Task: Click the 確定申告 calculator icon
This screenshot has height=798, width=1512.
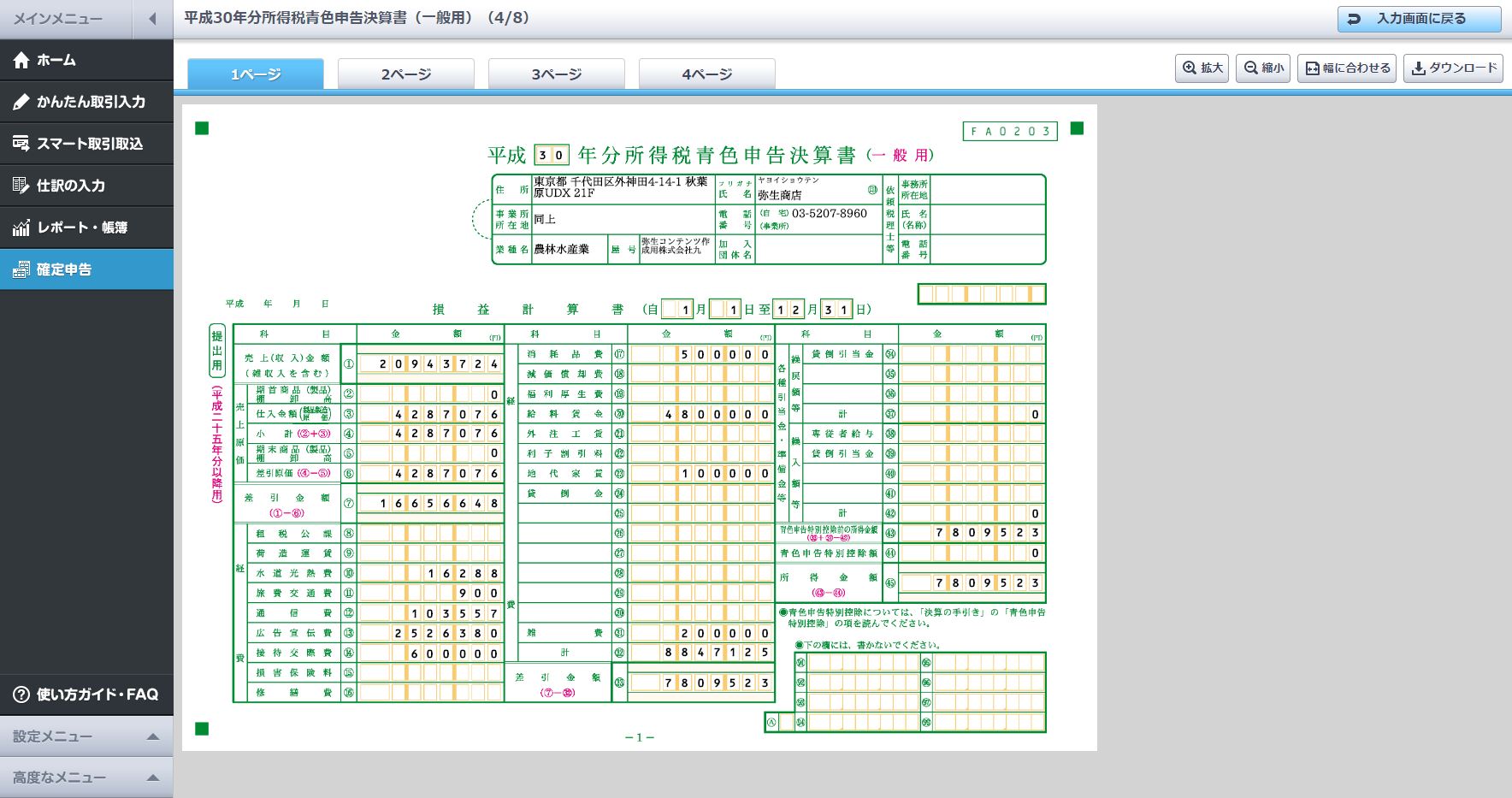Action: (21, 269)
